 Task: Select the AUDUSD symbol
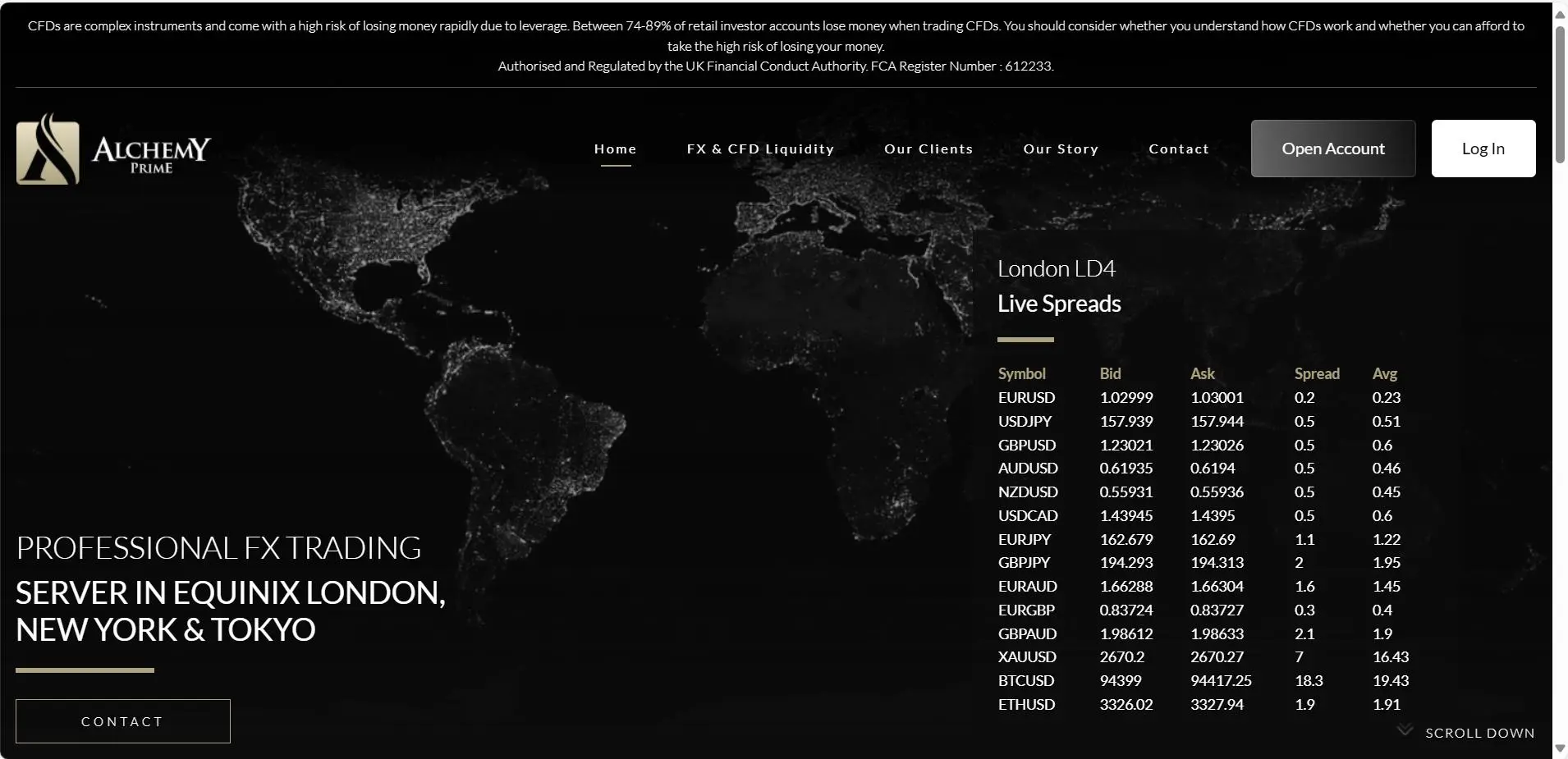[1028, 468]
